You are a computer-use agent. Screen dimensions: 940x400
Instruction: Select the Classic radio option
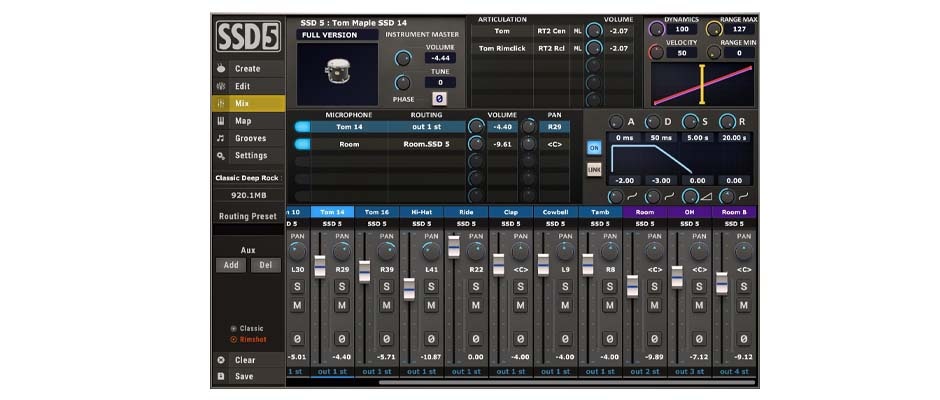[x=234, y=328]
